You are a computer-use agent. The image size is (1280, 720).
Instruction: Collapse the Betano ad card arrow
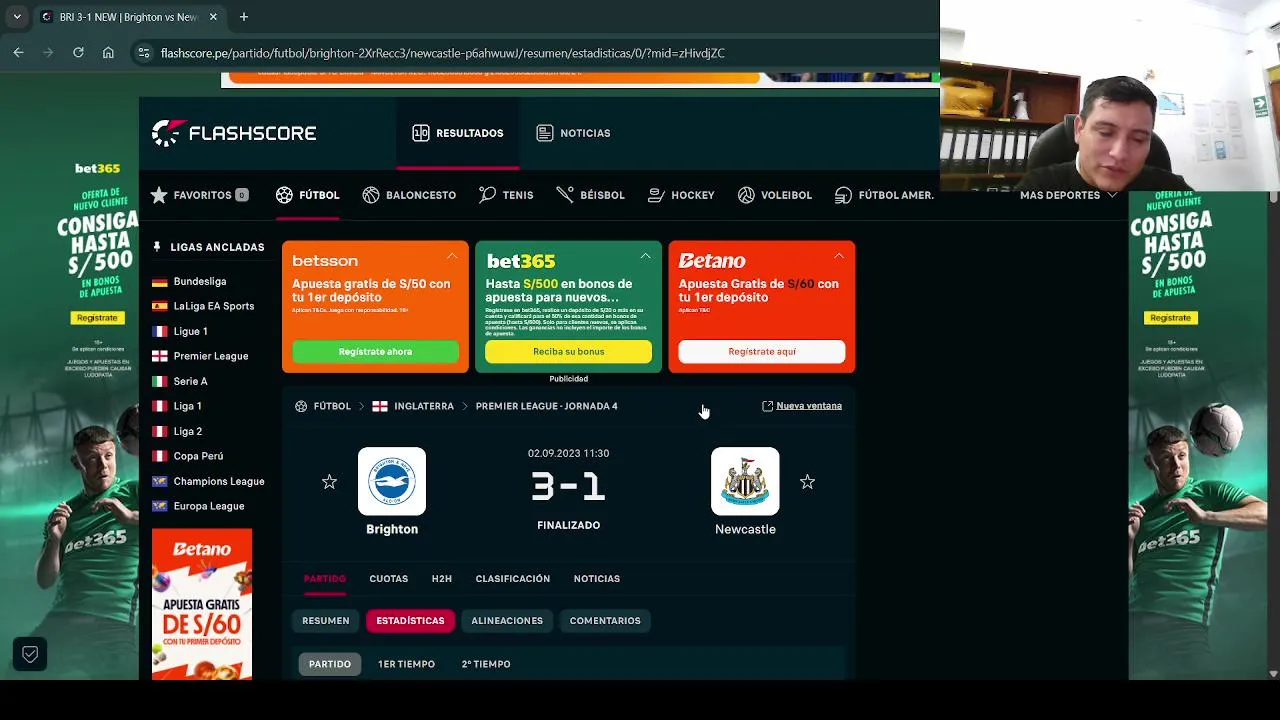(838, 257)
